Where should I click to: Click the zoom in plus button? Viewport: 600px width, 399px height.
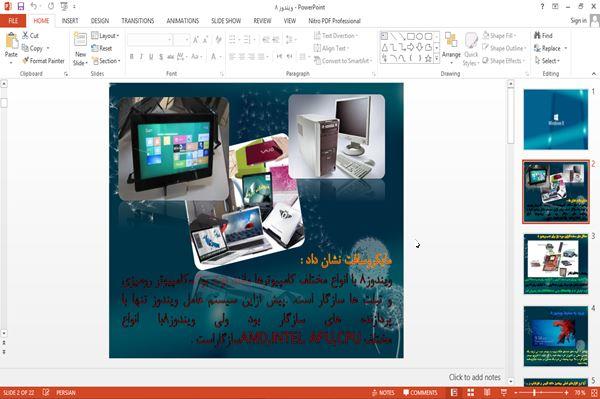[x=566, y=392]
